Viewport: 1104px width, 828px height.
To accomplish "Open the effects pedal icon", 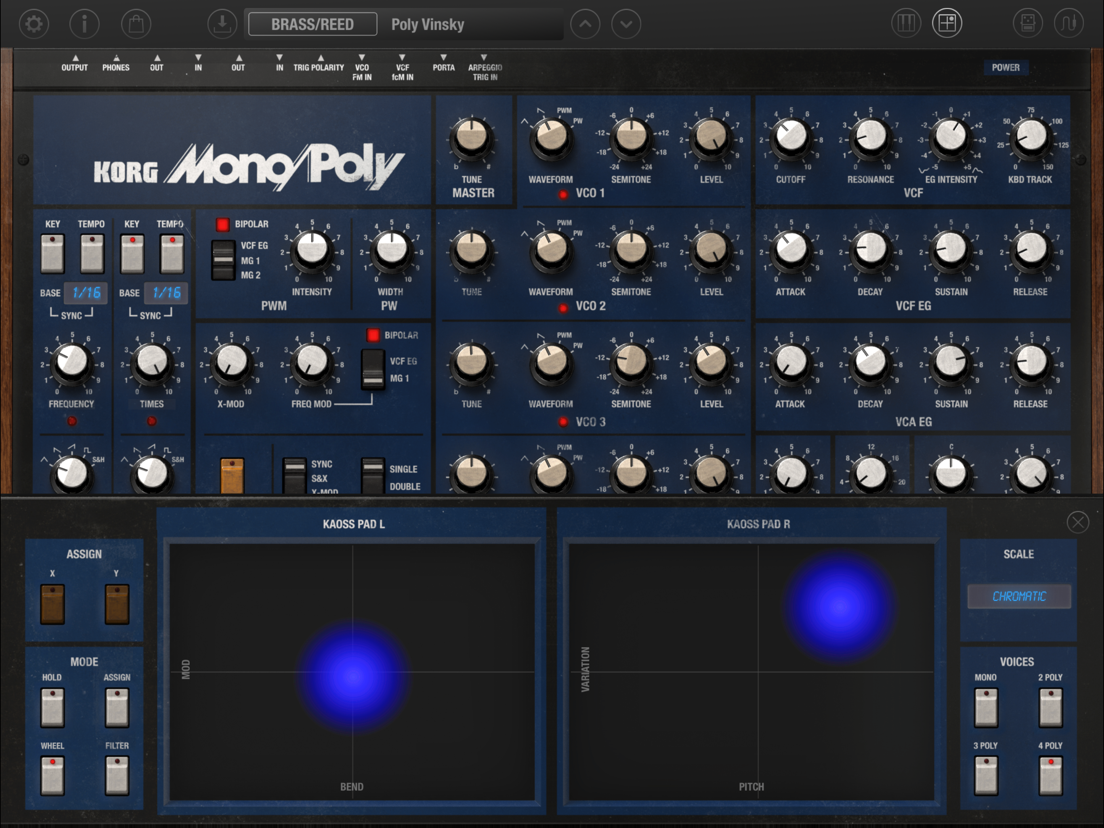I will click(x=1027, y=24).
